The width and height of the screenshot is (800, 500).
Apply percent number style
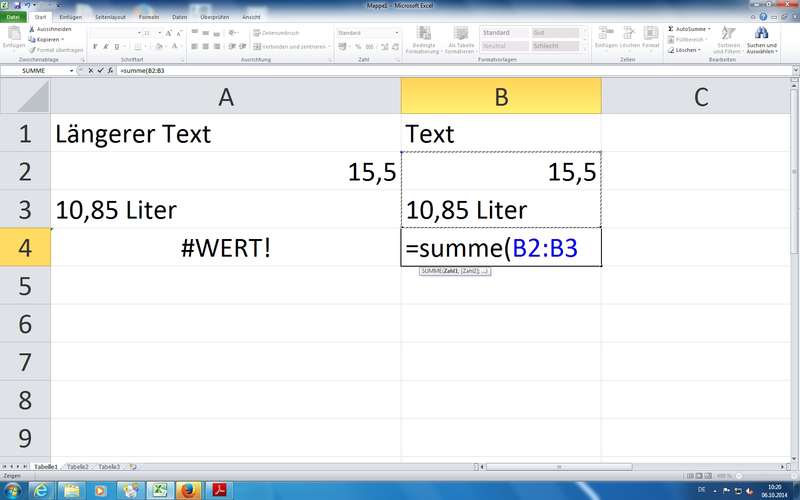(x=358, y=46)
